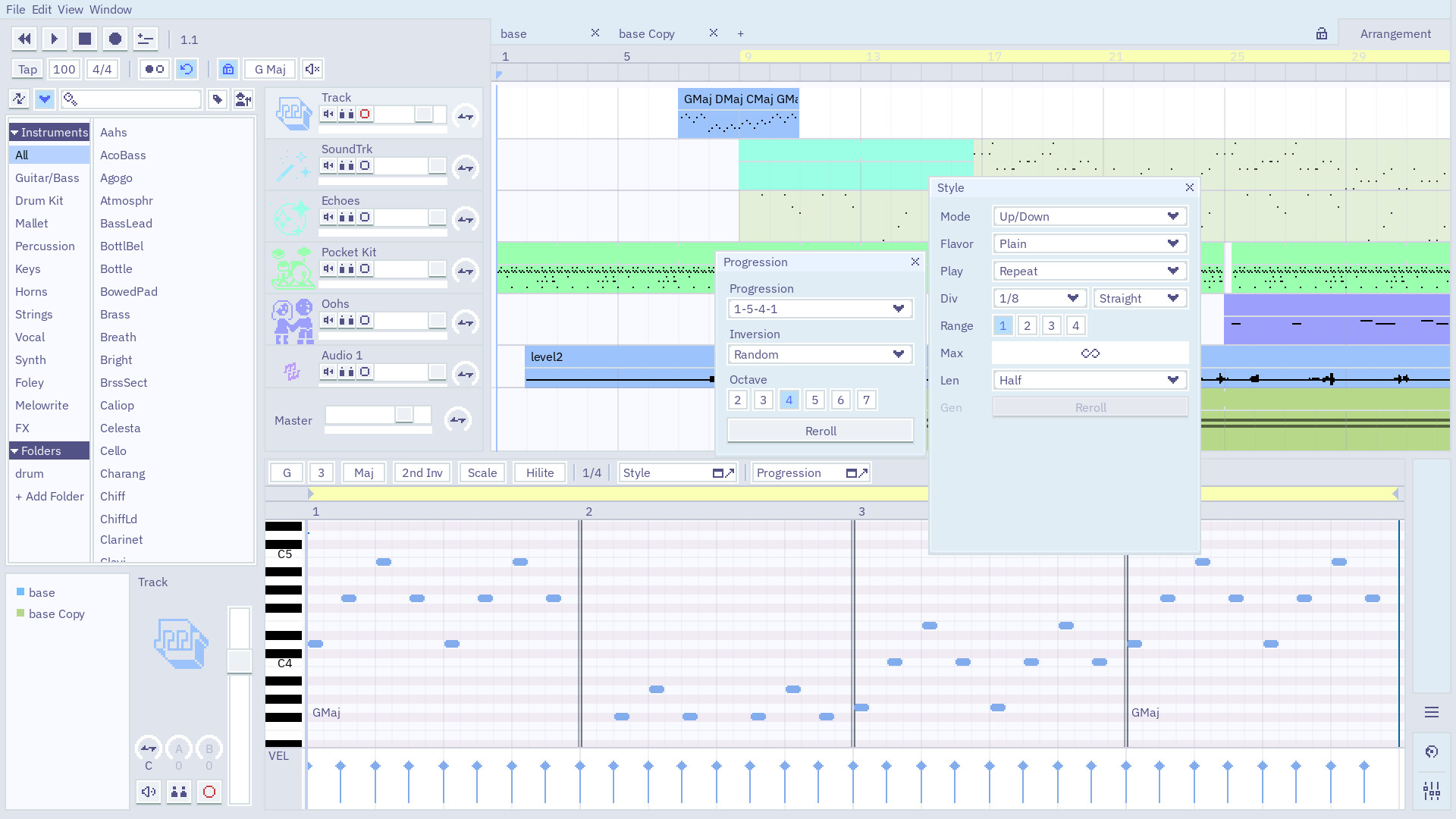Screen dimensions: 1456x819
Task: Select range 3 in the Style panel
Action: (1051, 325)
